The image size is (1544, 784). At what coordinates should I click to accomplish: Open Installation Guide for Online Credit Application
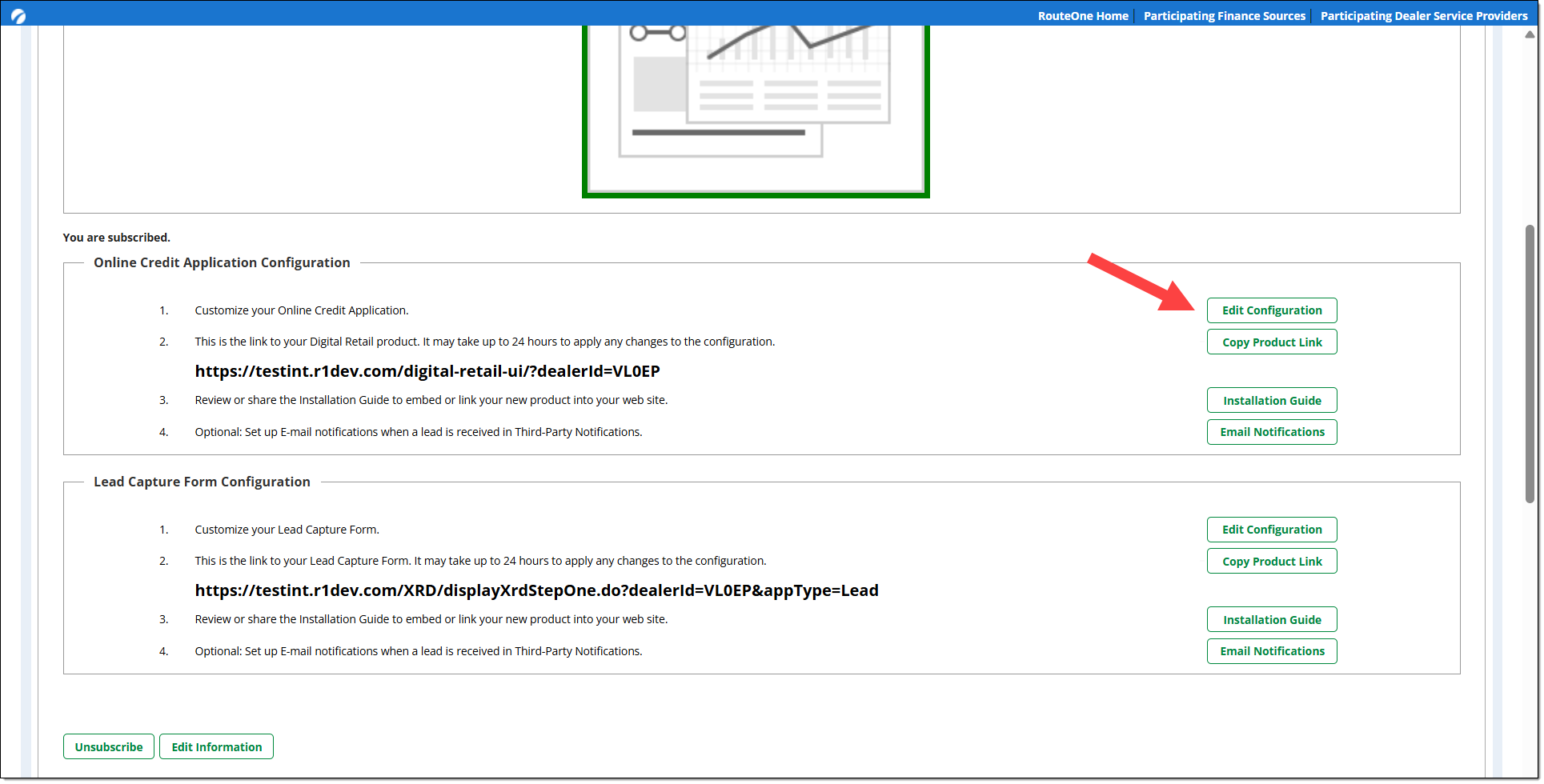pos(1271,401)
